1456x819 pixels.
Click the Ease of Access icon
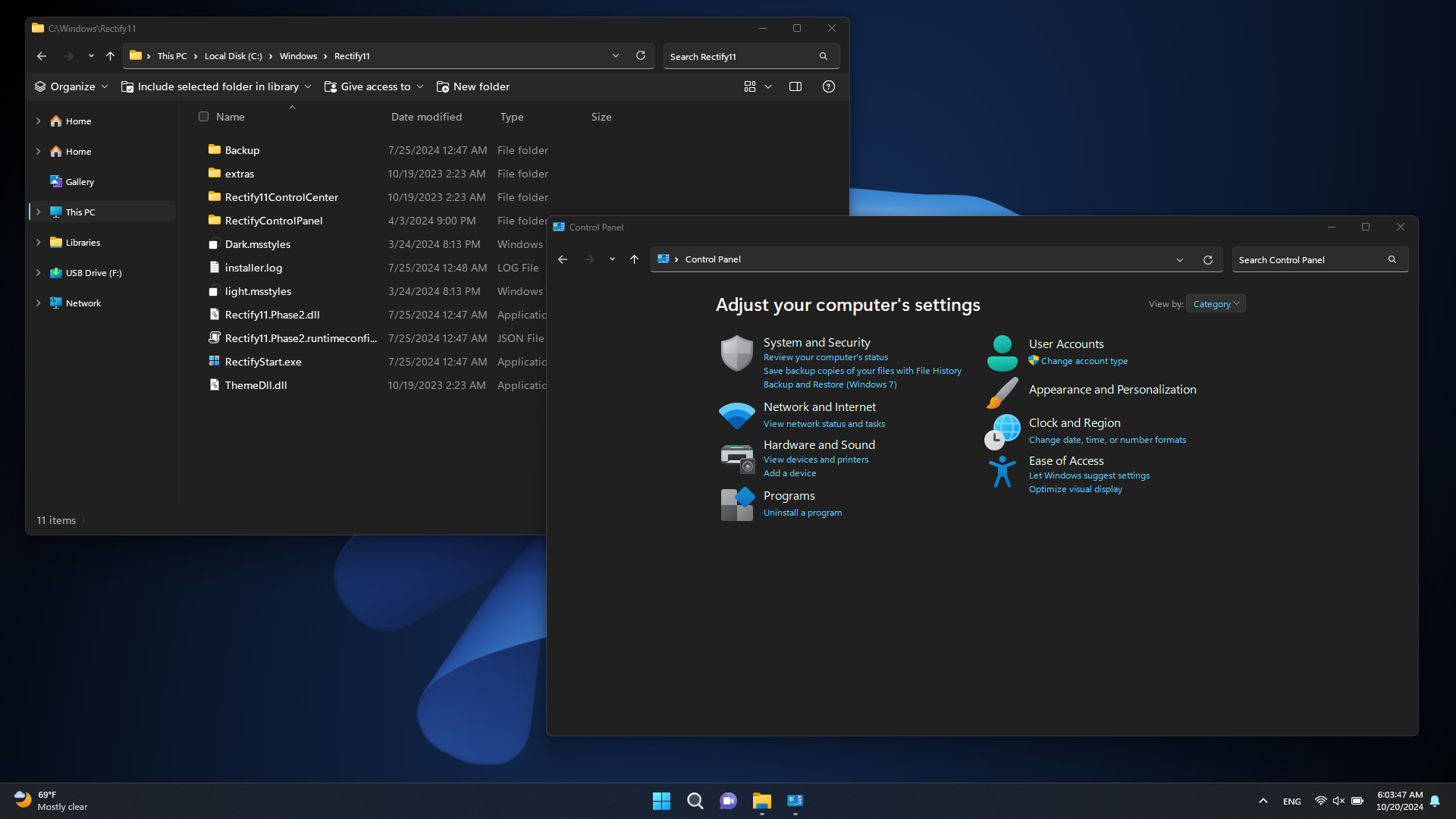pos(1001,469)
